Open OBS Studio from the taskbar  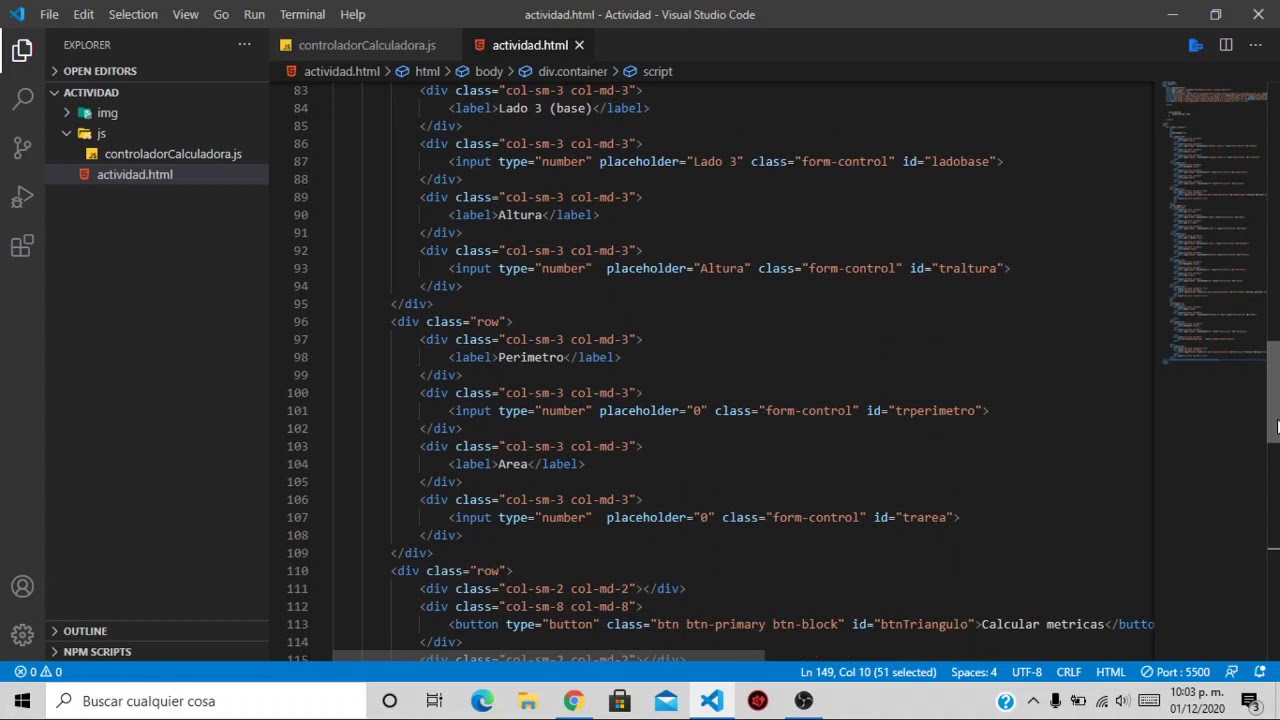coord(803,701)
